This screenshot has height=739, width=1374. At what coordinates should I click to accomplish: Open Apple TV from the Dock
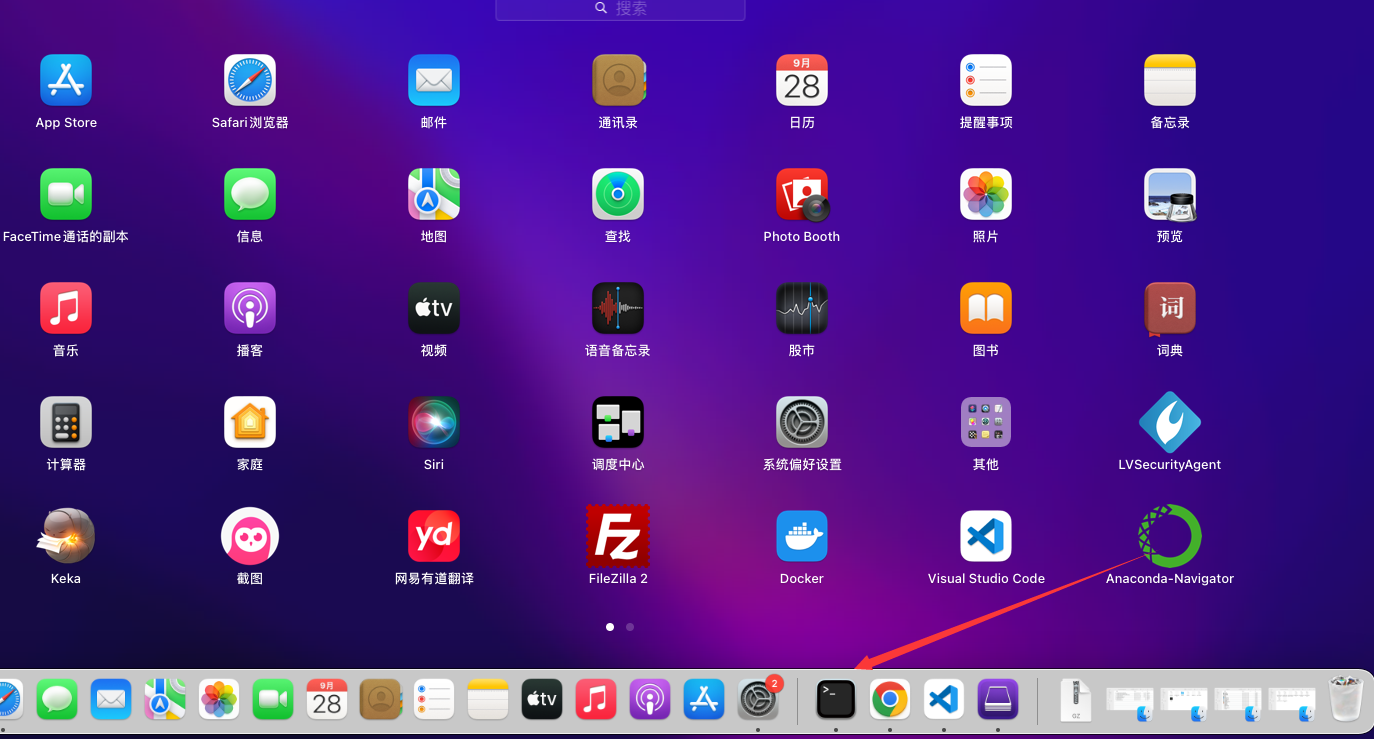(x=542, y=699)
